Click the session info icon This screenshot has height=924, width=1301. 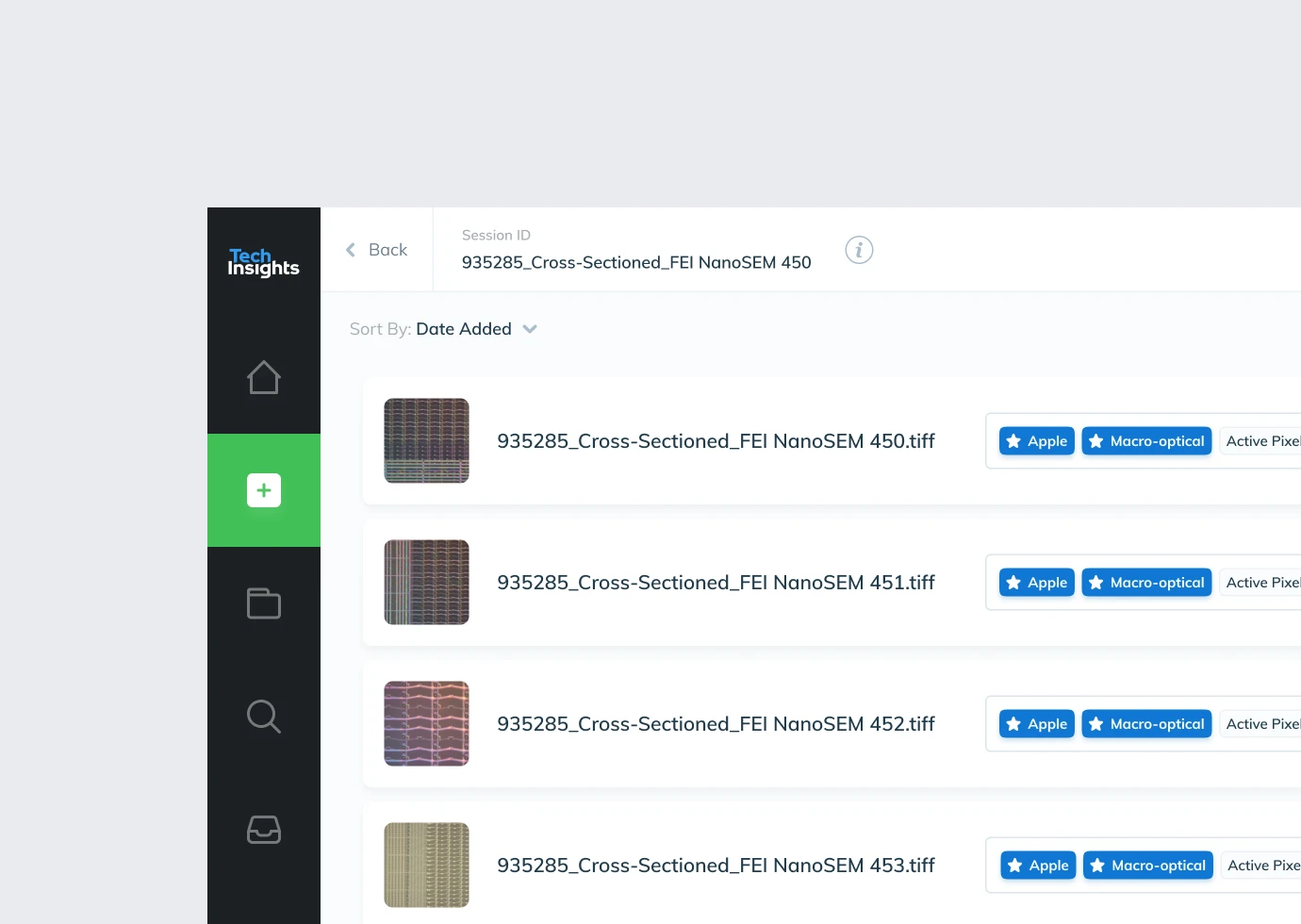click(x=859, y=250)
